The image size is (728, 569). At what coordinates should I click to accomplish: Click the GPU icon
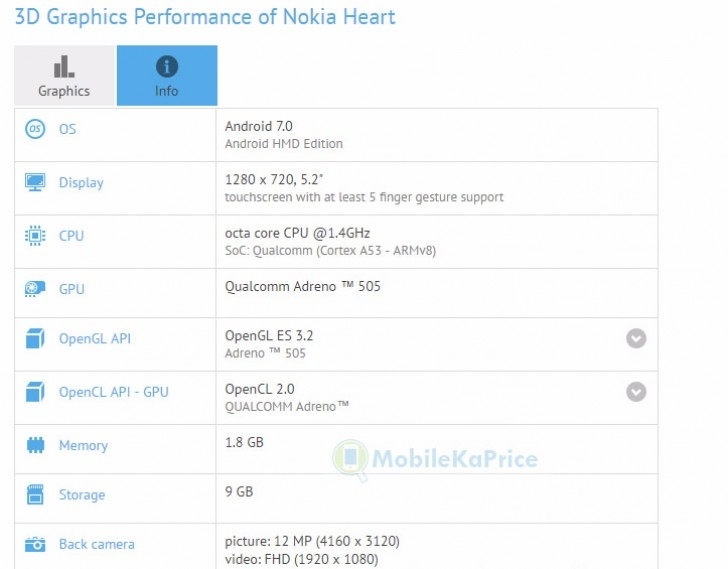(x=35, y=289)
